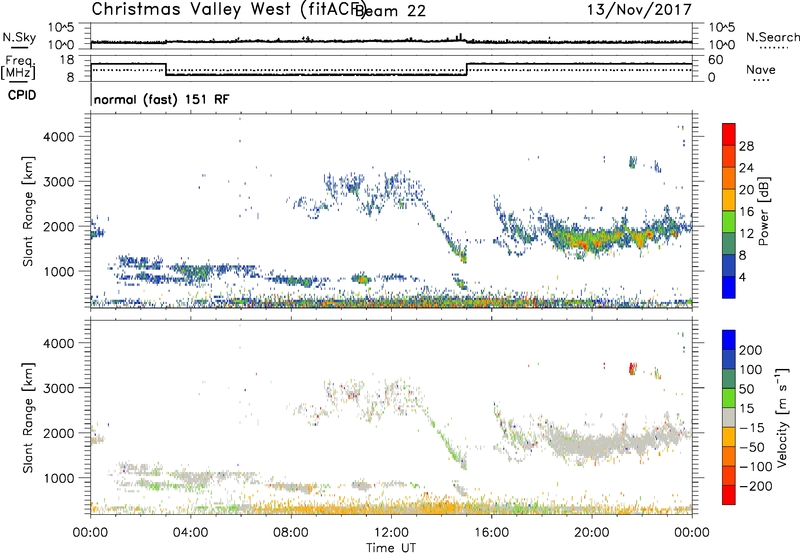Click the red top of the power color bar
Screen dimensions: 800x554
coord(729,133)
